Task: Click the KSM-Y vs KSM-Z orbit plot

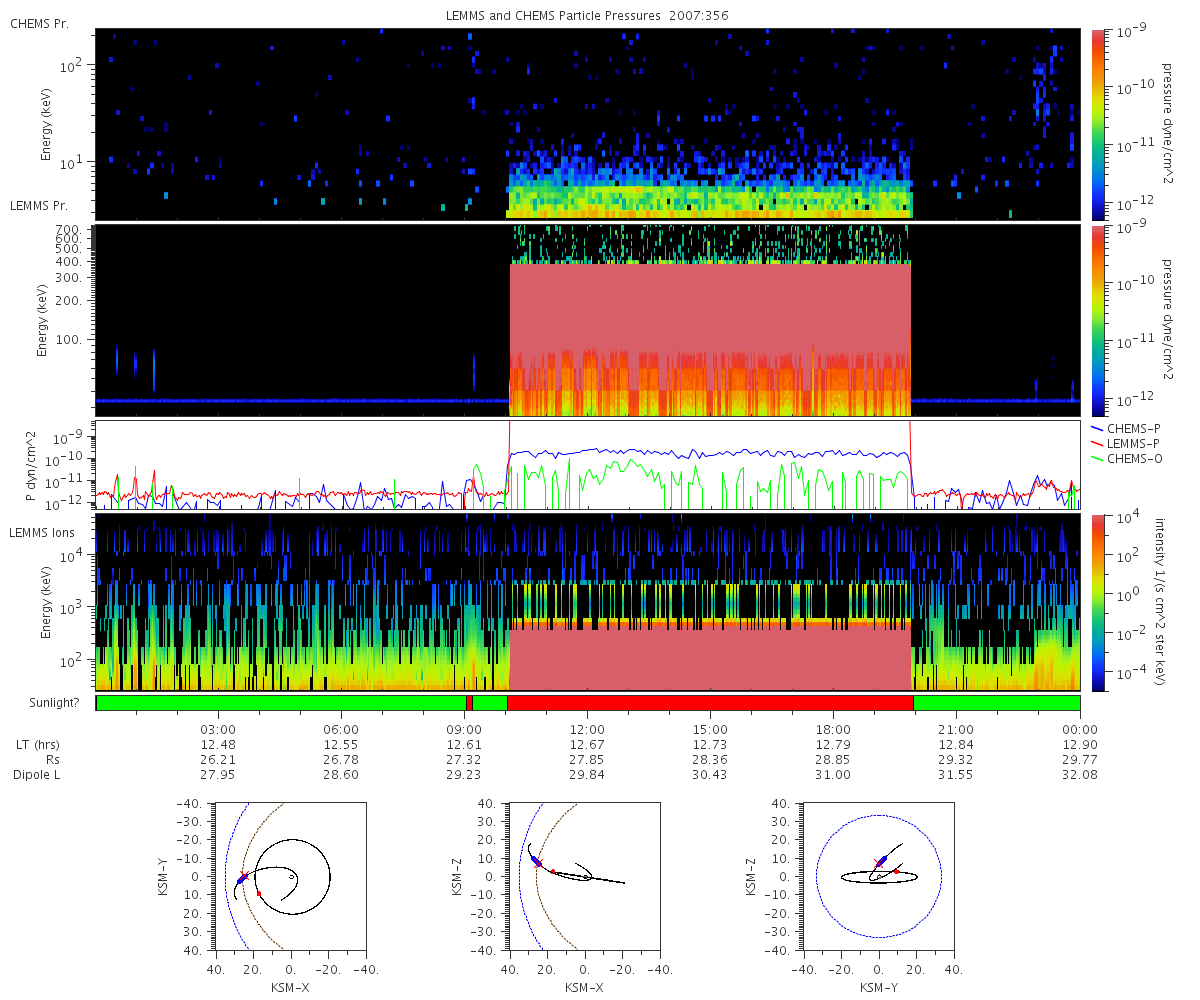Action: (879, 877)
